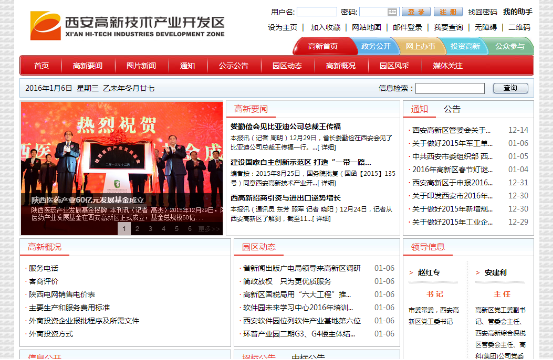
Task: Open the 服务电话 link under 高新概况
Action: (x=43, y=268)
